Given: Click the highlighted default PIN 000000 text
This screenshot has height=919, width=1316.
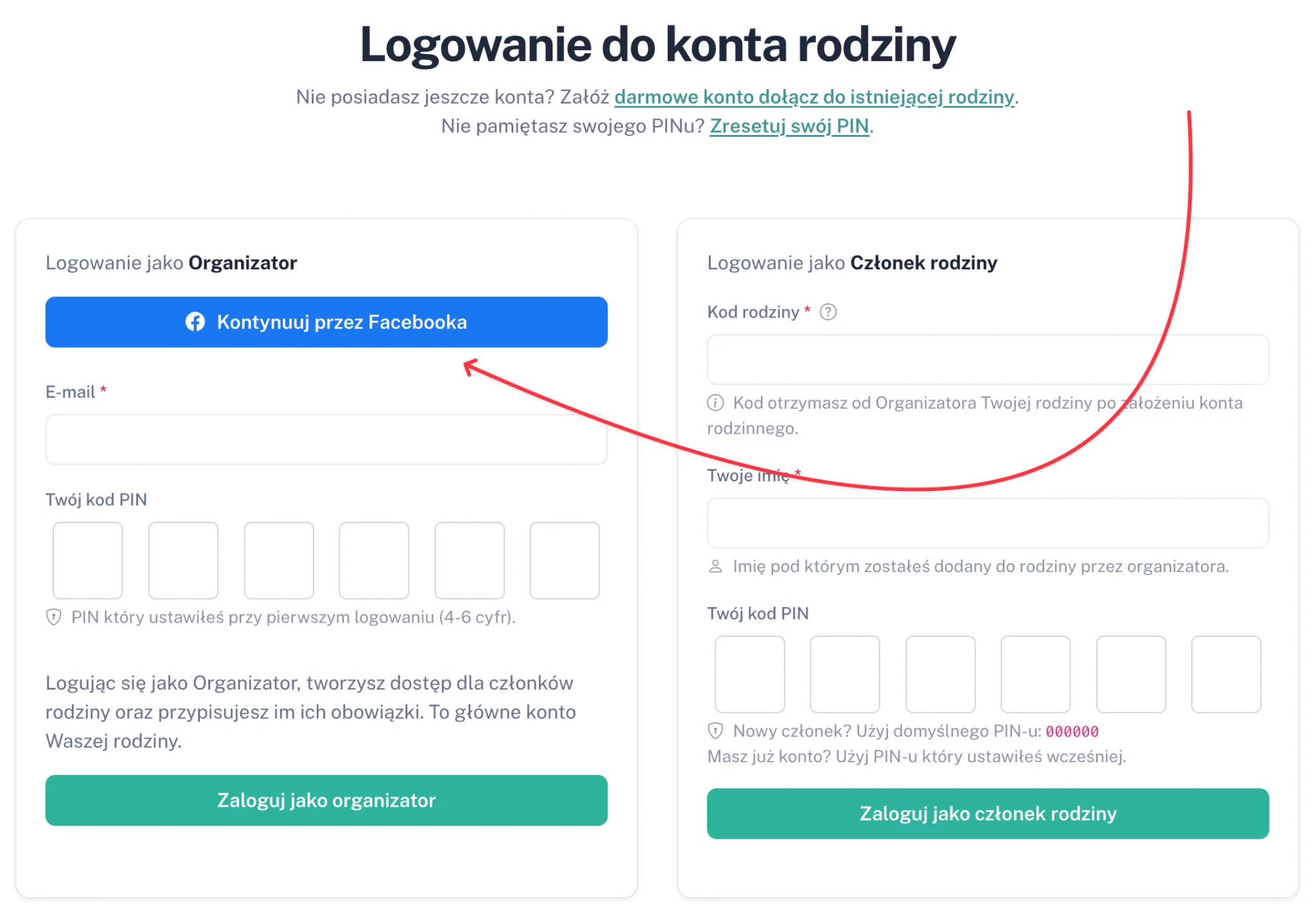Looking at the screenshot, I should [x=1072, y=731].
